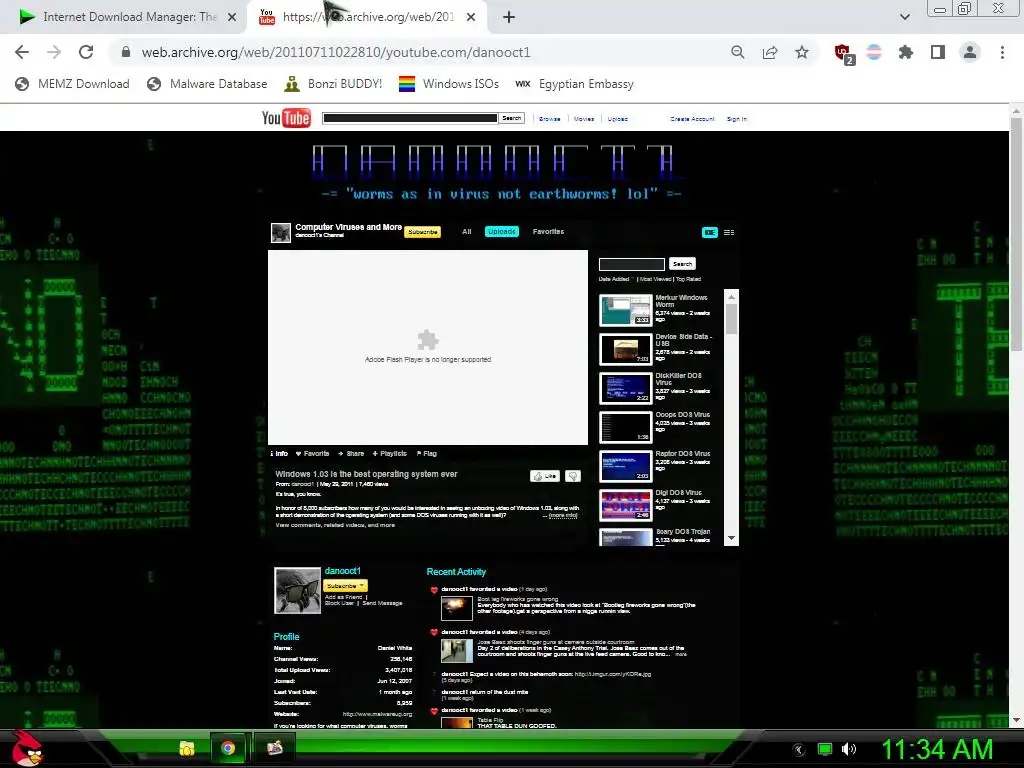Open the Chrome profile avatar

pos(970,52)
